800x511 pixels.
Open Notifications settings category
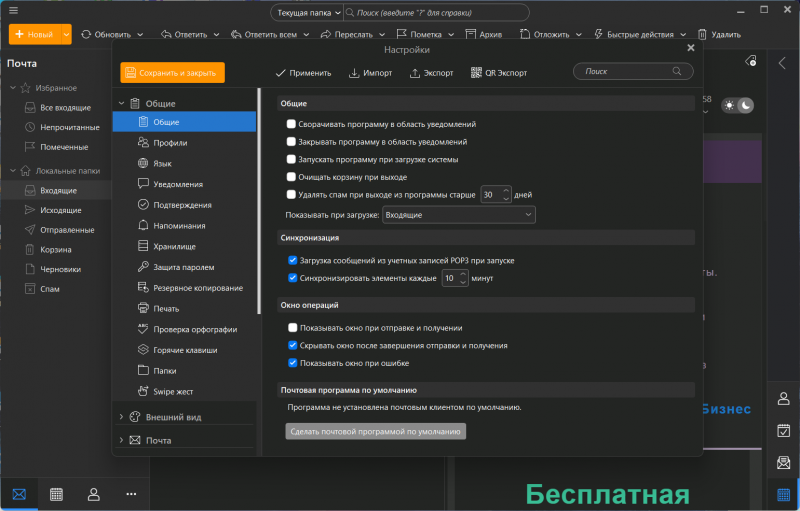184,184
